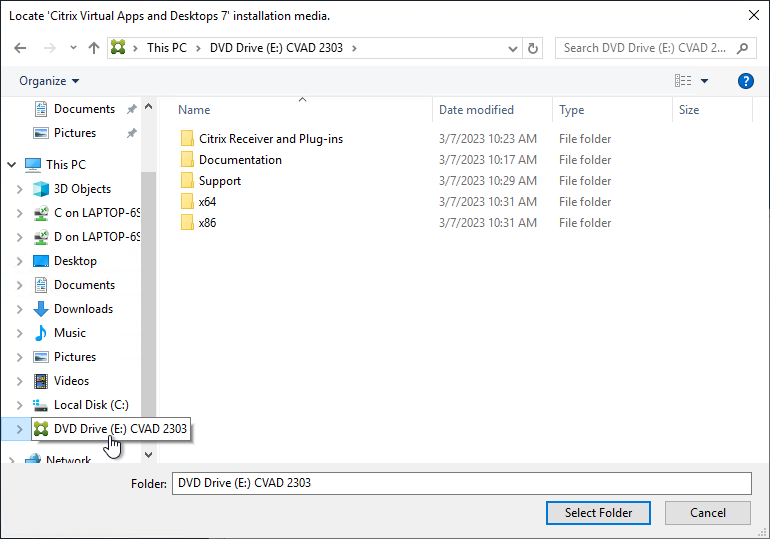This screenshot has width=770, height=539.
Task: Click navigation pane scroll up arrow
Action: [x=148, y=107]
